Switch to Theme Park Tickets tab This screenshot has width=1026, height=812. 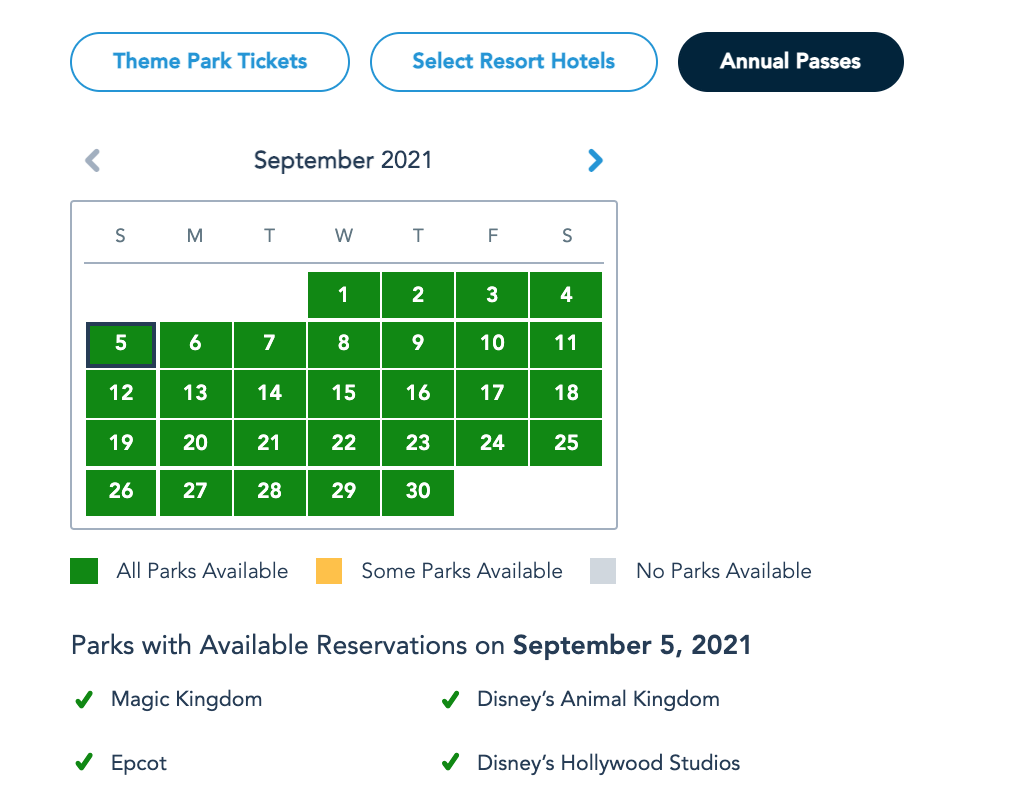(210, 62)
